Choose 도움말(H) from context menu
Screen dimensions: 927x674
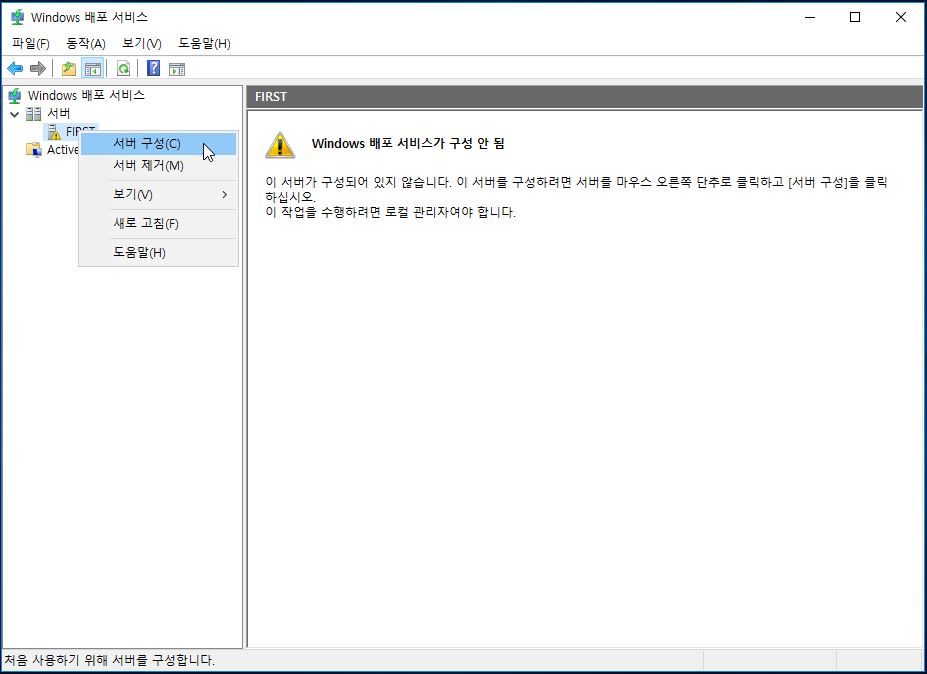[x=158, y=252]
